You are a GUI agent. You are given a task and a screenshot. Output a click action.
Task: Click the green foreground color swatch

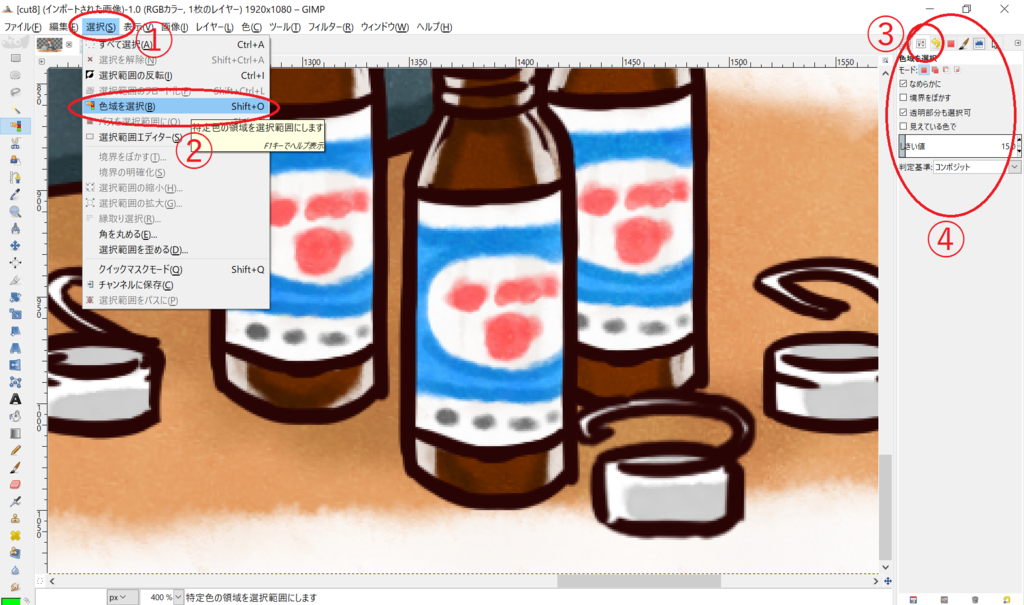coord(10,600)
